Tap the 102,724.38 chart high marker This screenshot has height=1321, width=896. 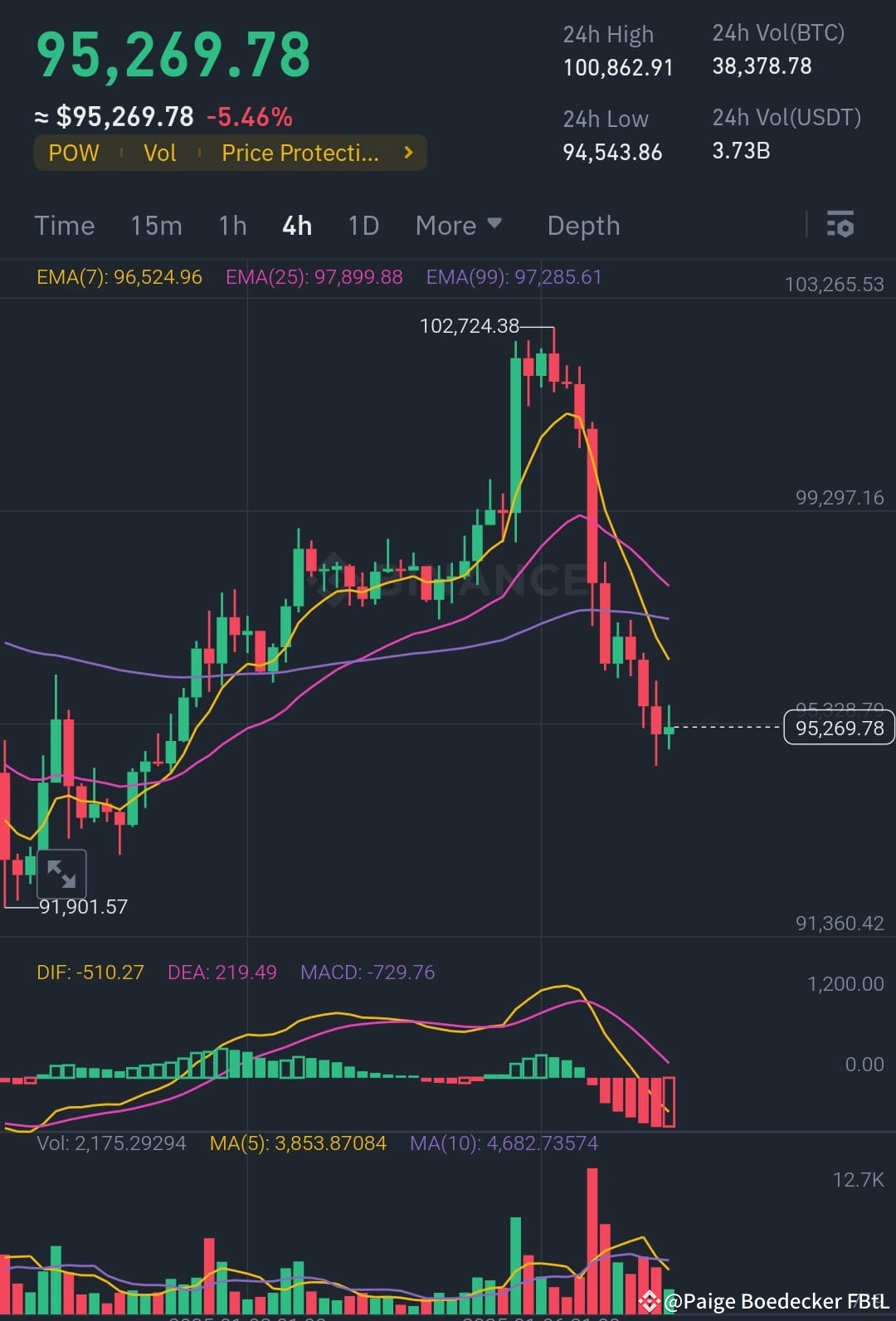point(470,326)
